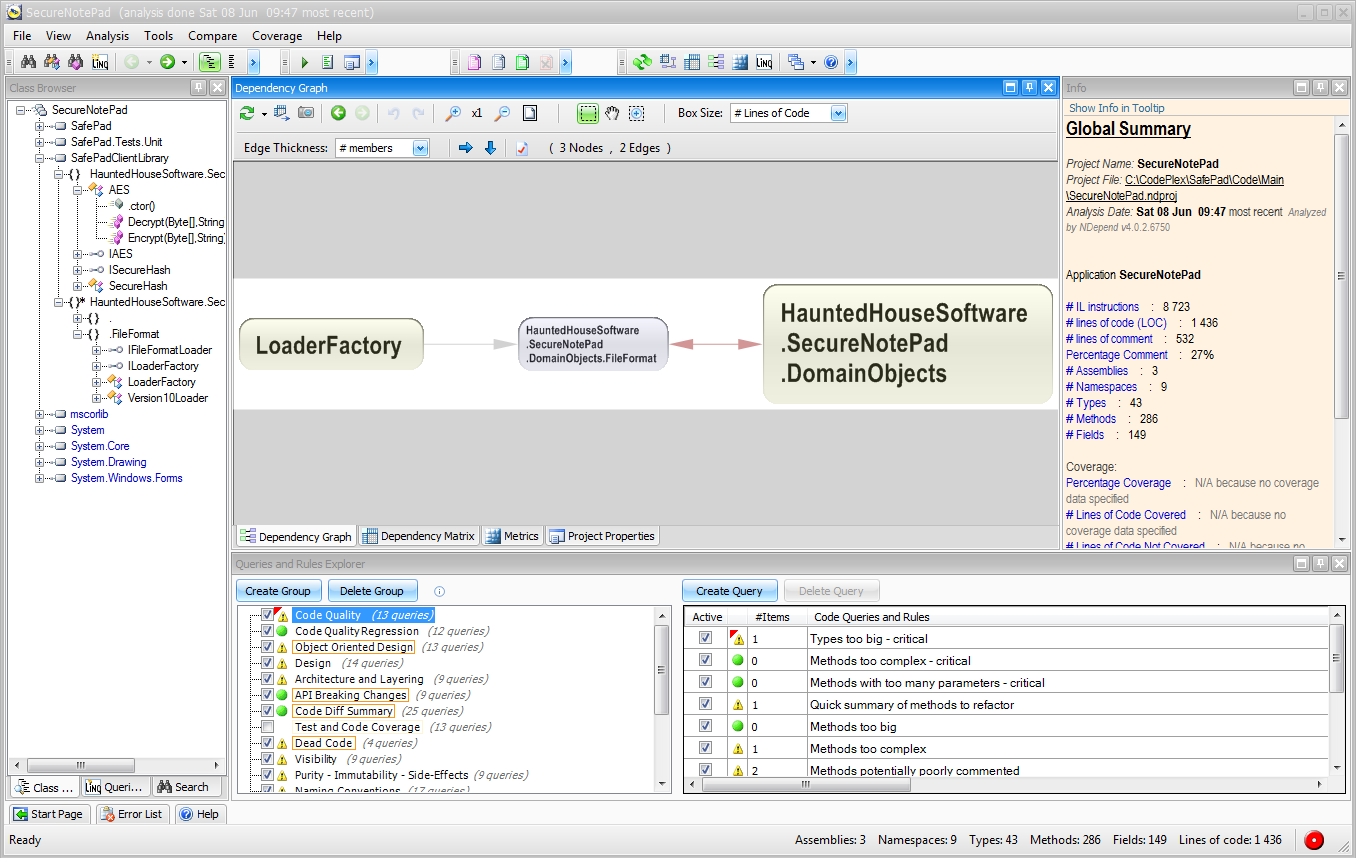Open the Analysis menu
This screenshot has width=1356, height=858.
[x=107, y=36]
